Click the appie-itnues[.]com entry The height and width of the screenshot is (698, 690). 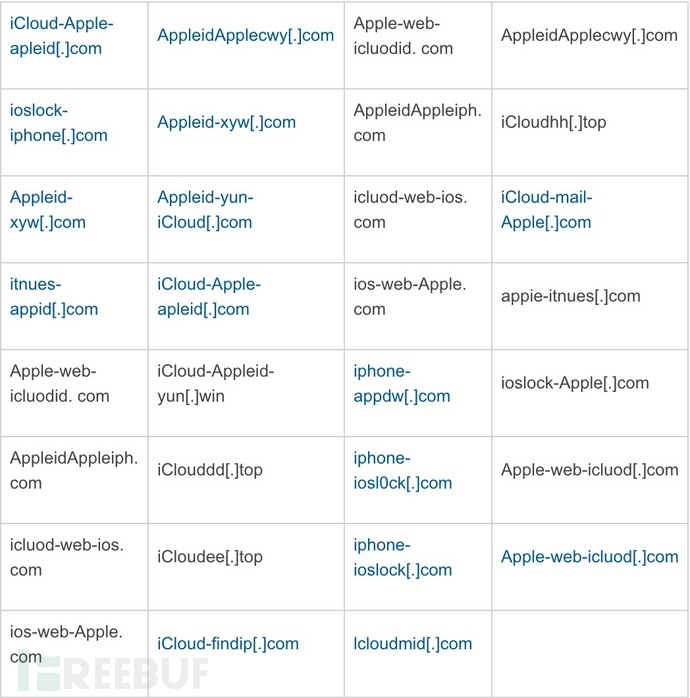click(x=570, y=296)
